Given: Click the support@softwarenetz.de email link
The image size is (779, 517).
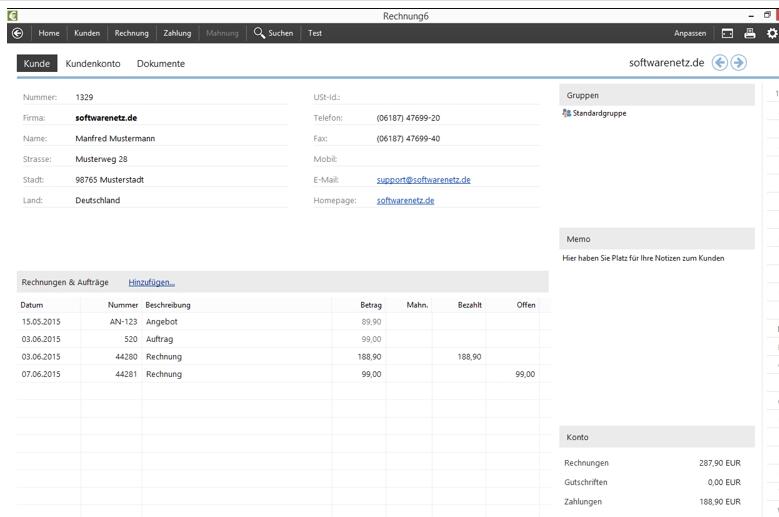Looking at the screenshot, I should point(423,180).
